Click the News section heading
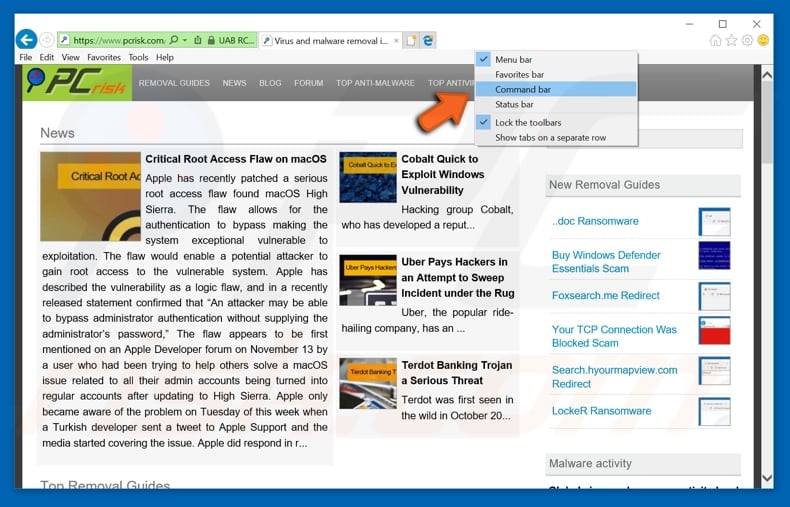The width and height of the screenshot is (790, 507). [57, 133]
